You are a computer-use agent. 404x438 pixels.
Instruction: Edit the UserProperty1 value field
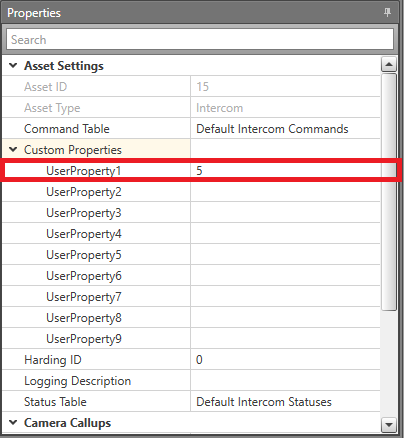[x=285, y=171]
